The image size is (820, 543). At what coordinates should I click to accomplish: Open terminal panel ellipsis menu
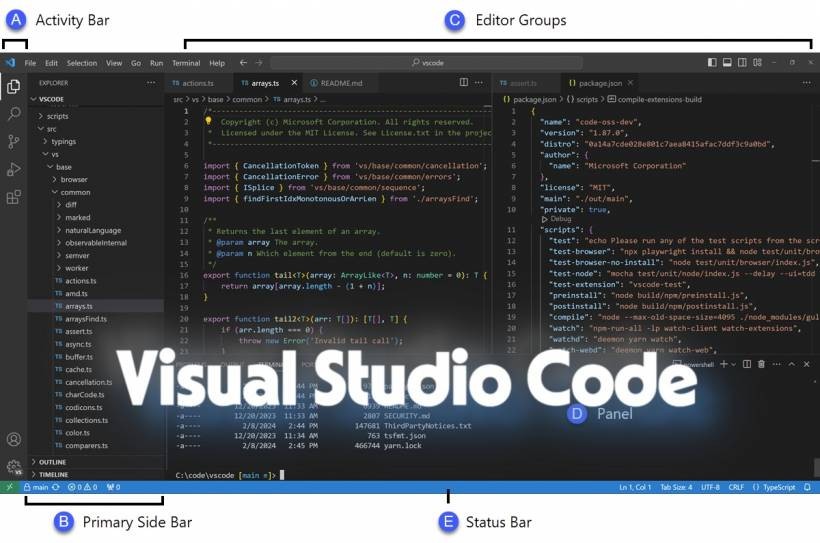tap(777, 364)
